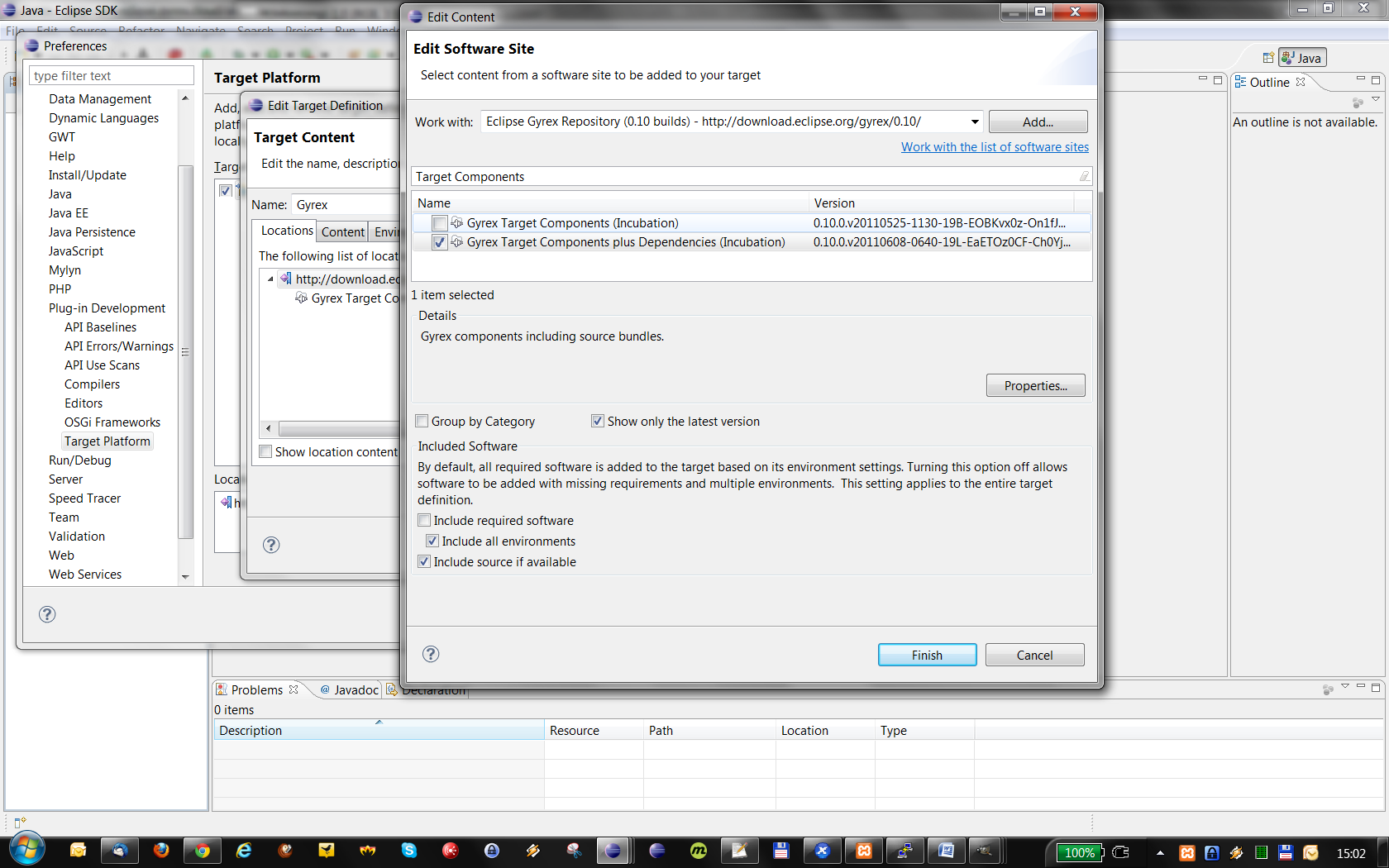Switch to the Locations tab
Screen dimensions: 1389x868
(287, 231)
